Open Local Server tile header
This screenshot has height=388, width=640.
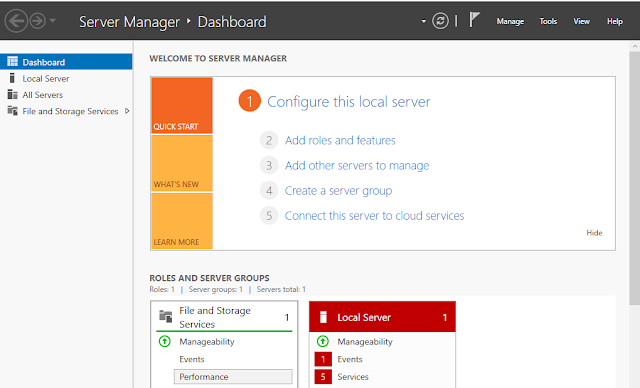(382, 317)
